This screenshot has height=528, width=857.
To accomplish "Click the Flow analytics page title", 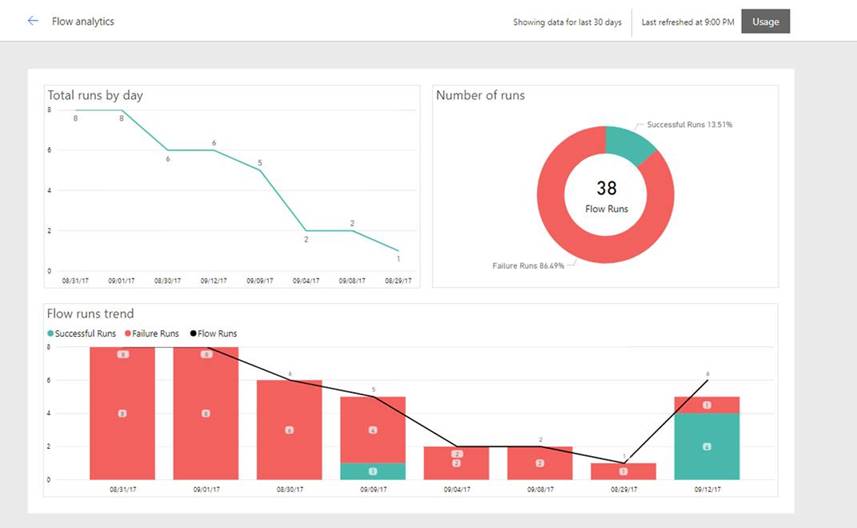I will coord(83,21).
